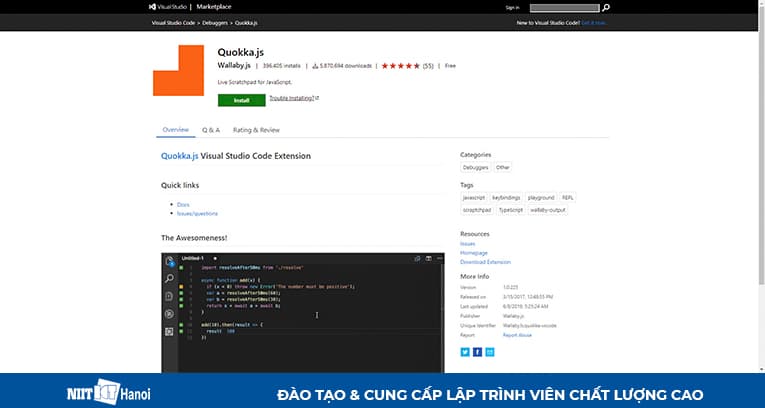The image size is (765, 408).
Task: Click the Debug icon in demo sidebar
Action: coord(169,314)
